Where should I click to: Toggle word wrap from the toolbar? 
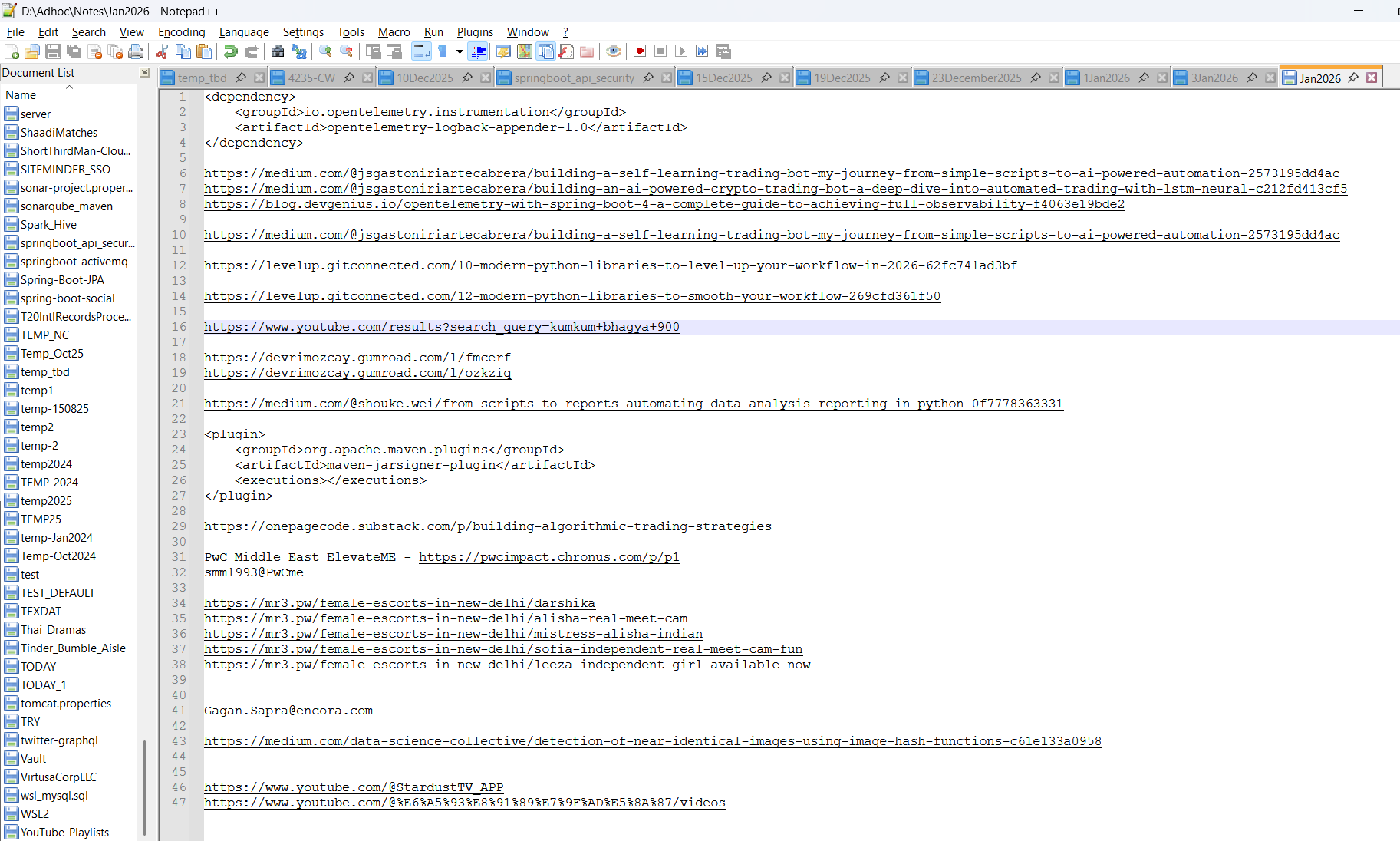pos(421,51)
